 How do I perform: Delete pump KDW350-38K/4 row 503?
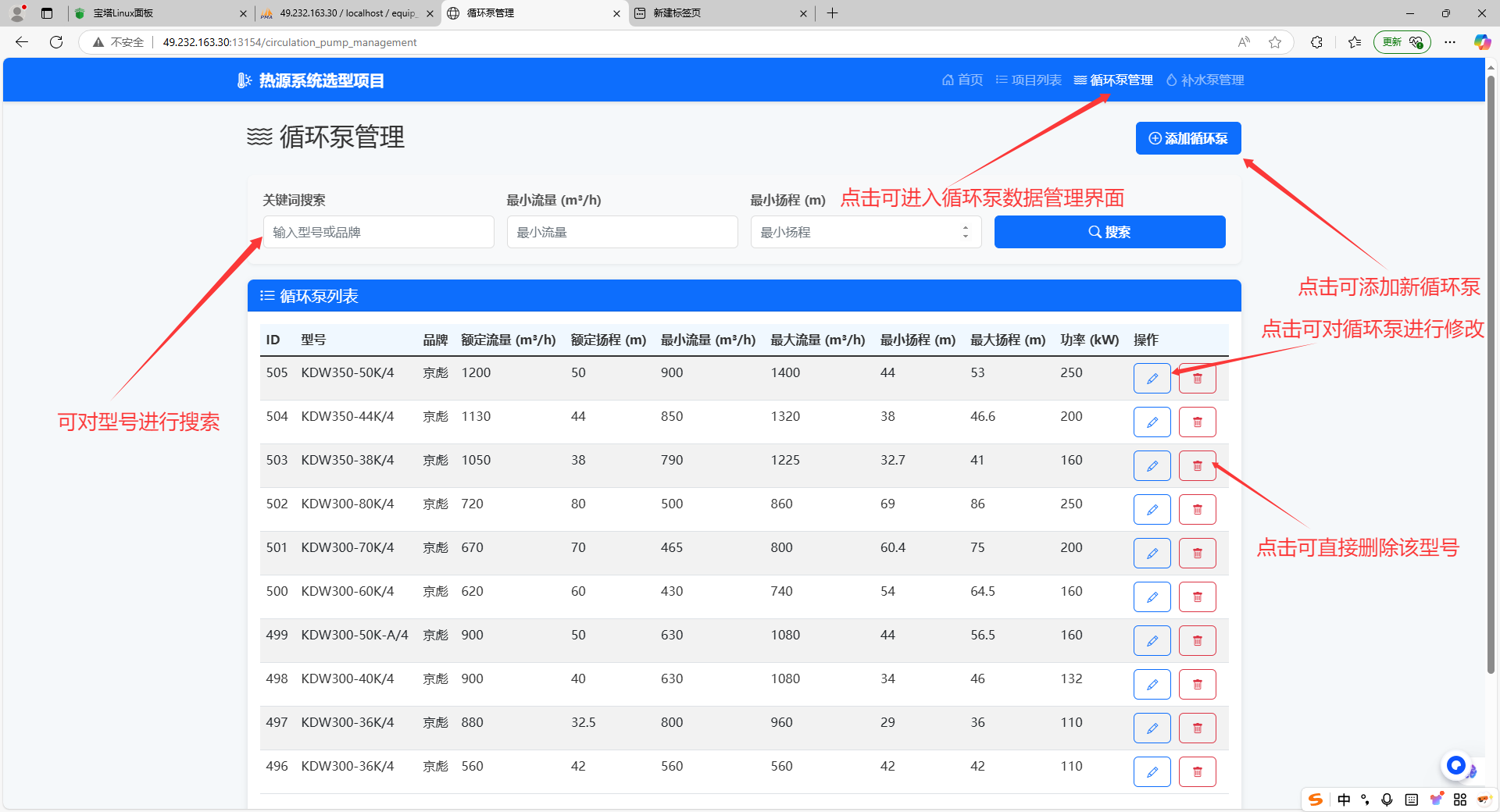pos(1197,466)
